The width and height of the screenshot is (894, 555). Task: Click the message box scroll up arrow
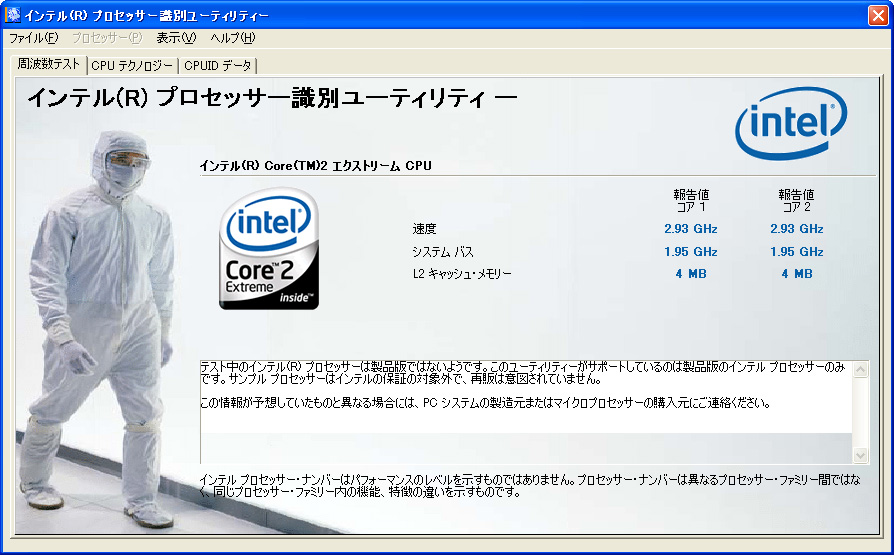click(860, 370)
